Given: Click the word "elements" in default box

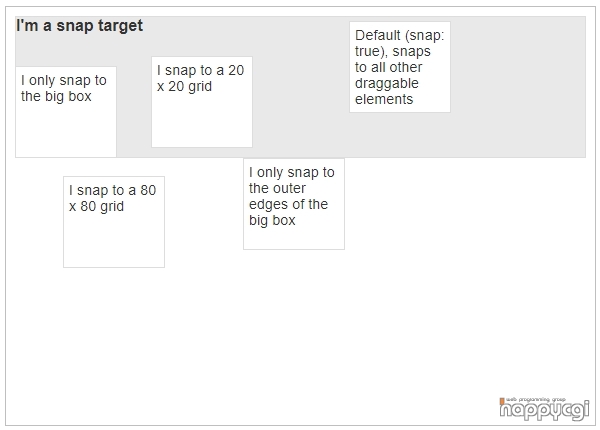Looking at the screenshot, I should [x=384, y=99].
